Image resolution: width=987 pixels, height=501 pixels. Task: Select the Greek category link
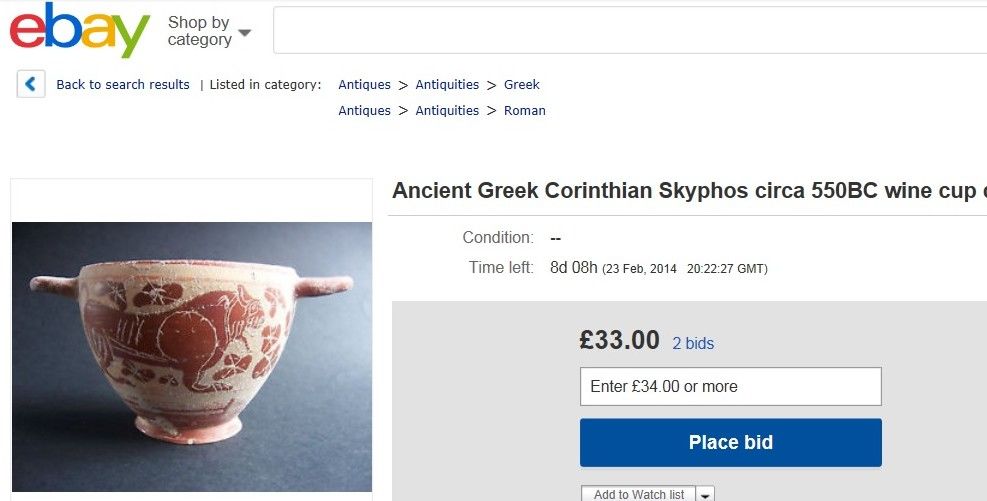point(521,85)
